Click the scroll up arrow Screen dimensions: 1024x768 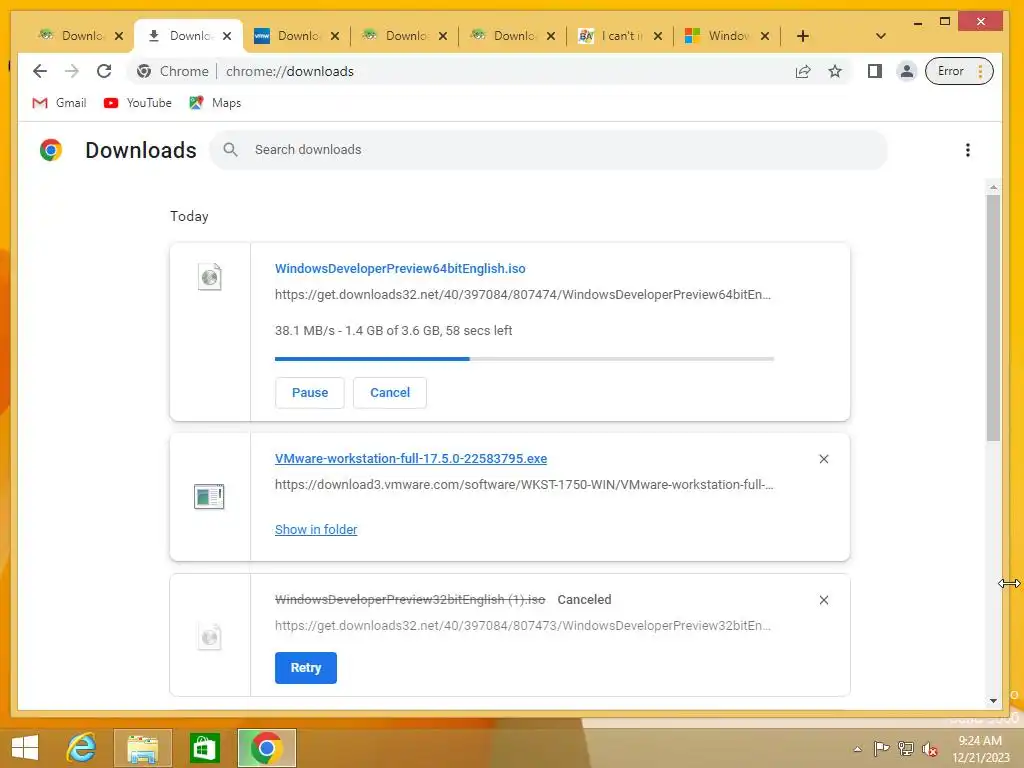tap(993, 188)
